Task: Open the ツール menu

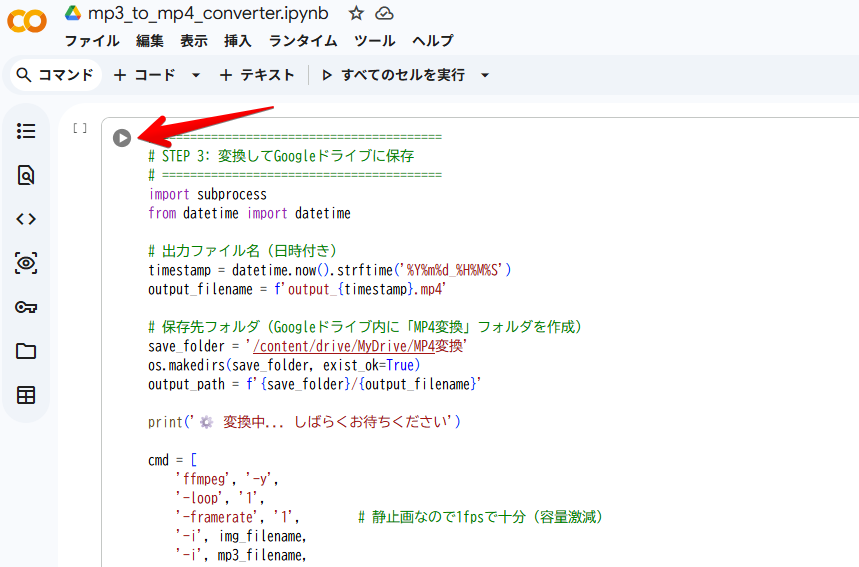Action: tap(375, 41)
